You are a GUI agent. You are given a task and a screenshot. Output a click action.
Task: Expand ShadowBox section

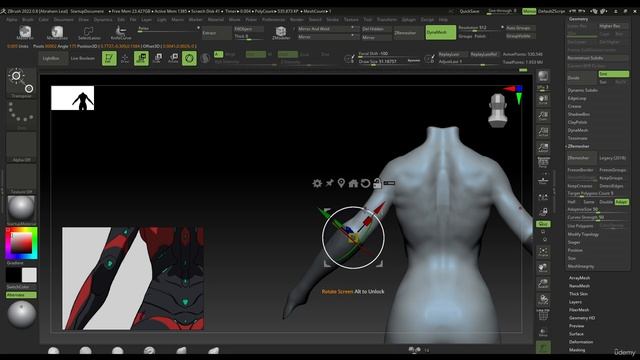coord(579,114)
